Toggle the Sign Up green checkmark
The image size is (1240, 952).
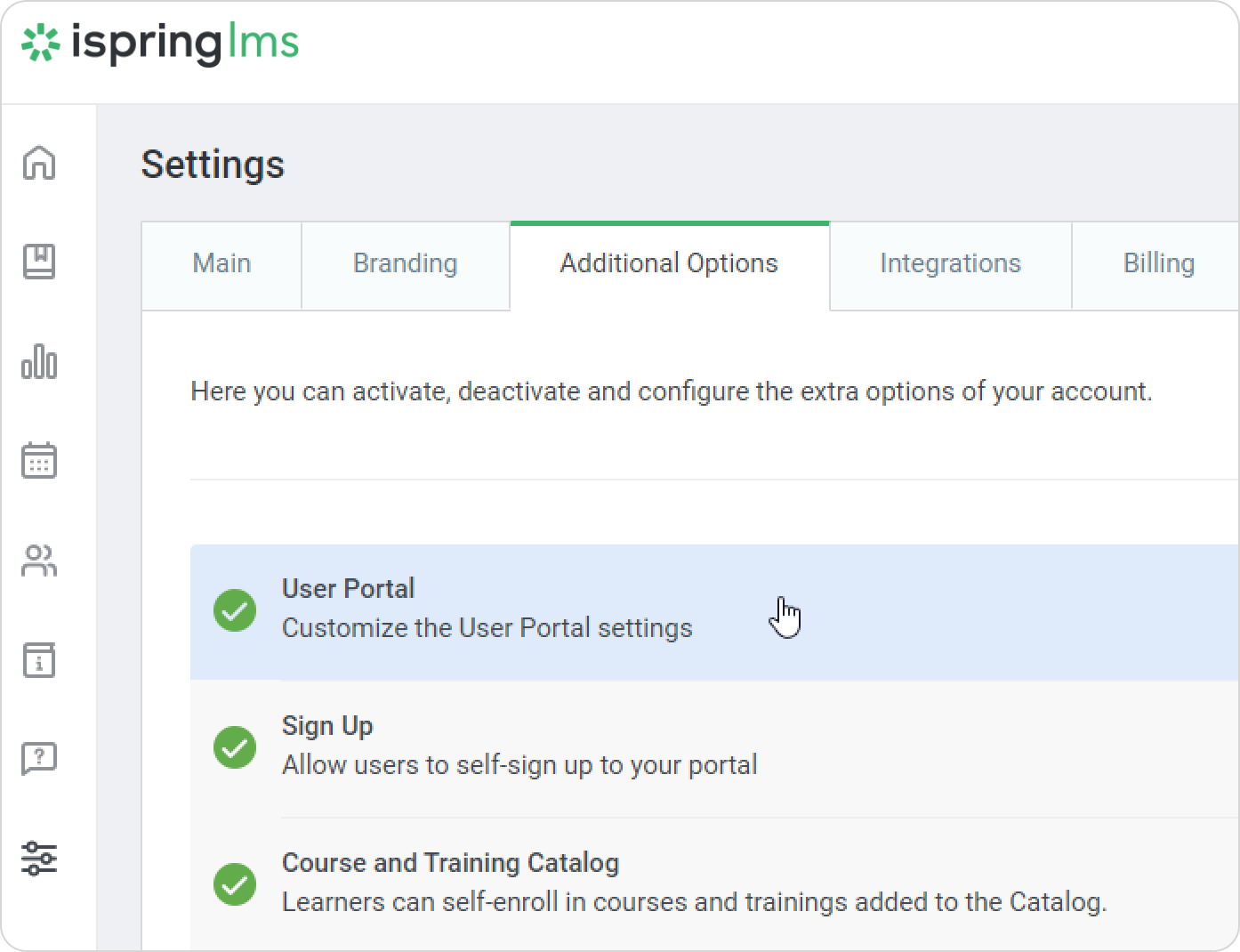click(x=235, y=747)
